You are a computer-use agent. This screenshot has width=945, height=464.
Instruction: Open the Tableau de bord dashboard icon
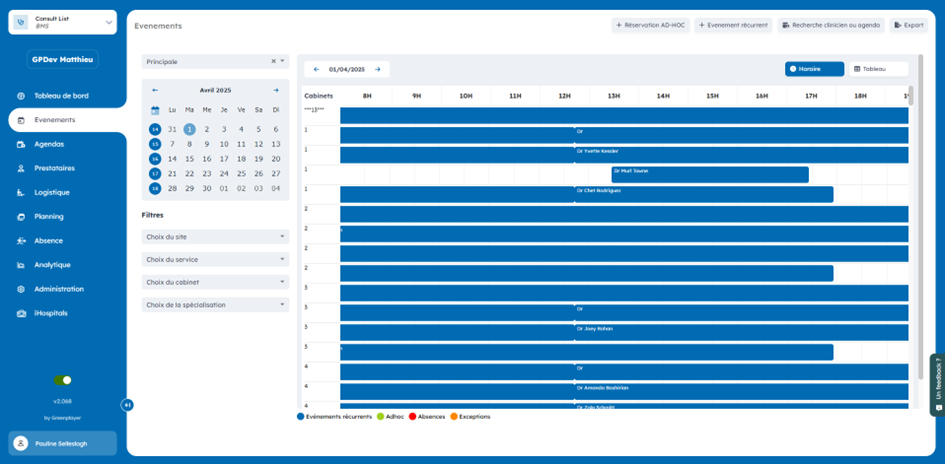(x=21, y=96)
